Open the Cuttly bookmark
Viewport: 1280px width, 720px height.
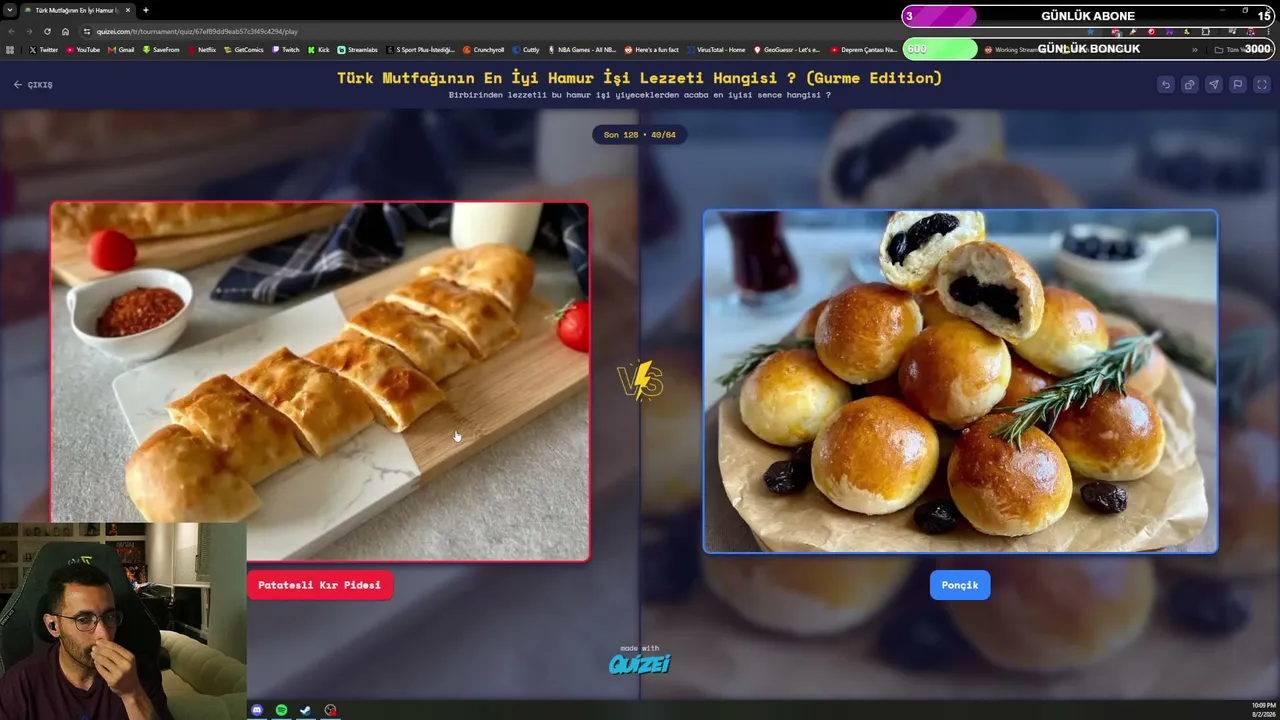click(527, 49)
